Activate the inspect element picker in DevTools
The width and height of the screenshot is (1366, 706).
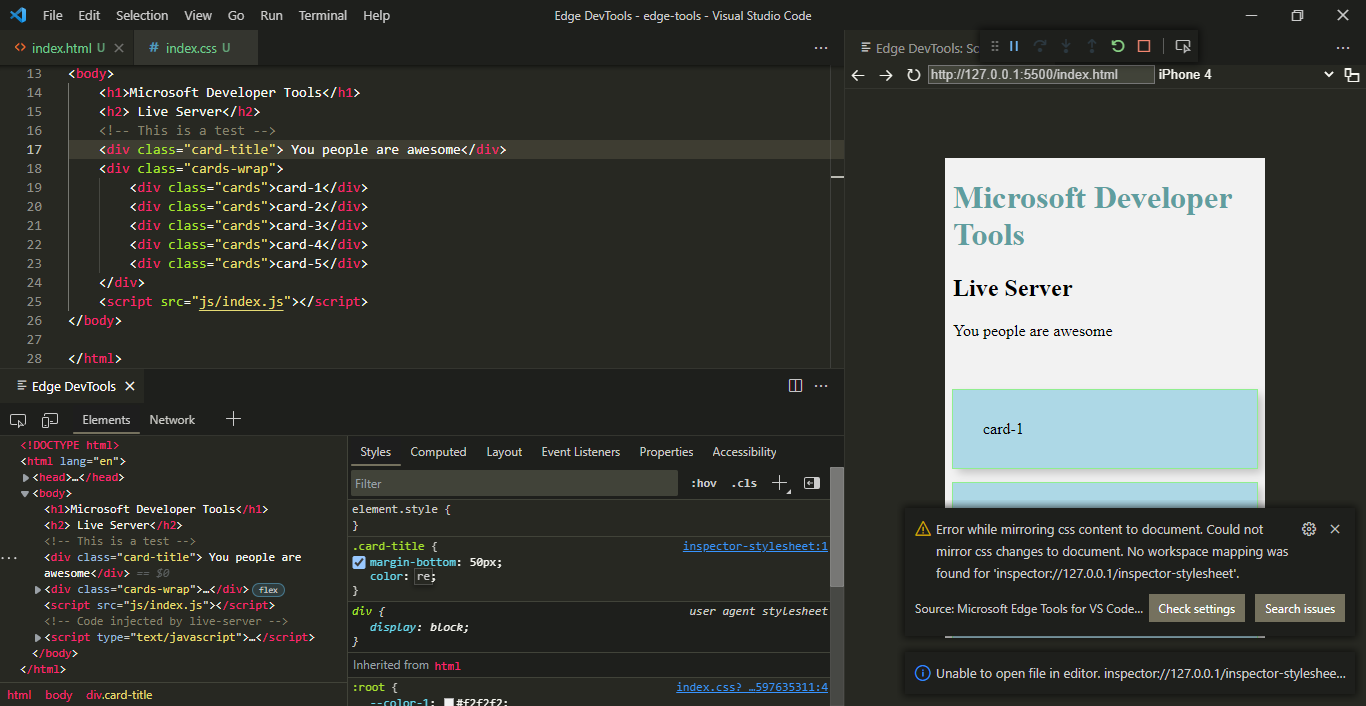click(17, 420)
